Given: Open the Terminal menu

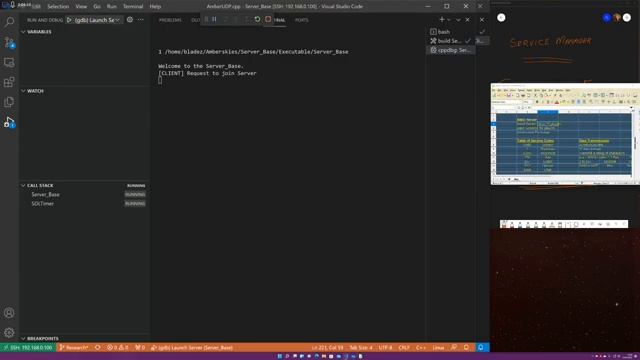Looking at the screenshot, I should point(133,7).
